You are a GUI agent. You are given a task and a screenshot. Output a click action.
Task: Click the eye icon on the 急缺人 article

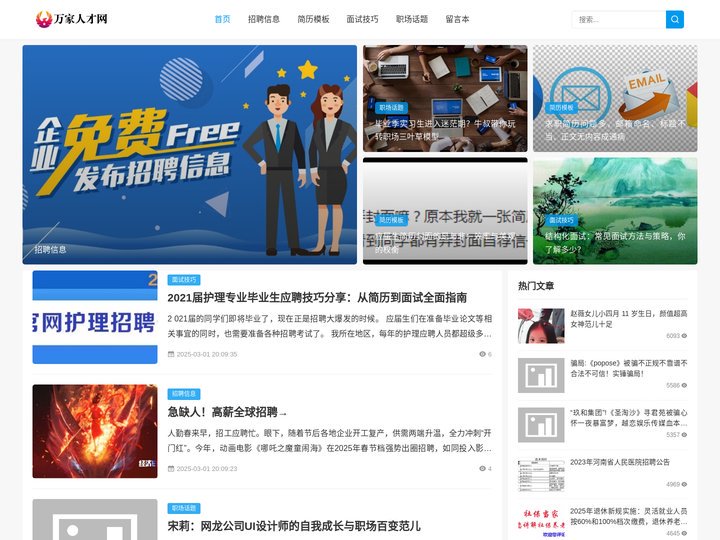482,468
